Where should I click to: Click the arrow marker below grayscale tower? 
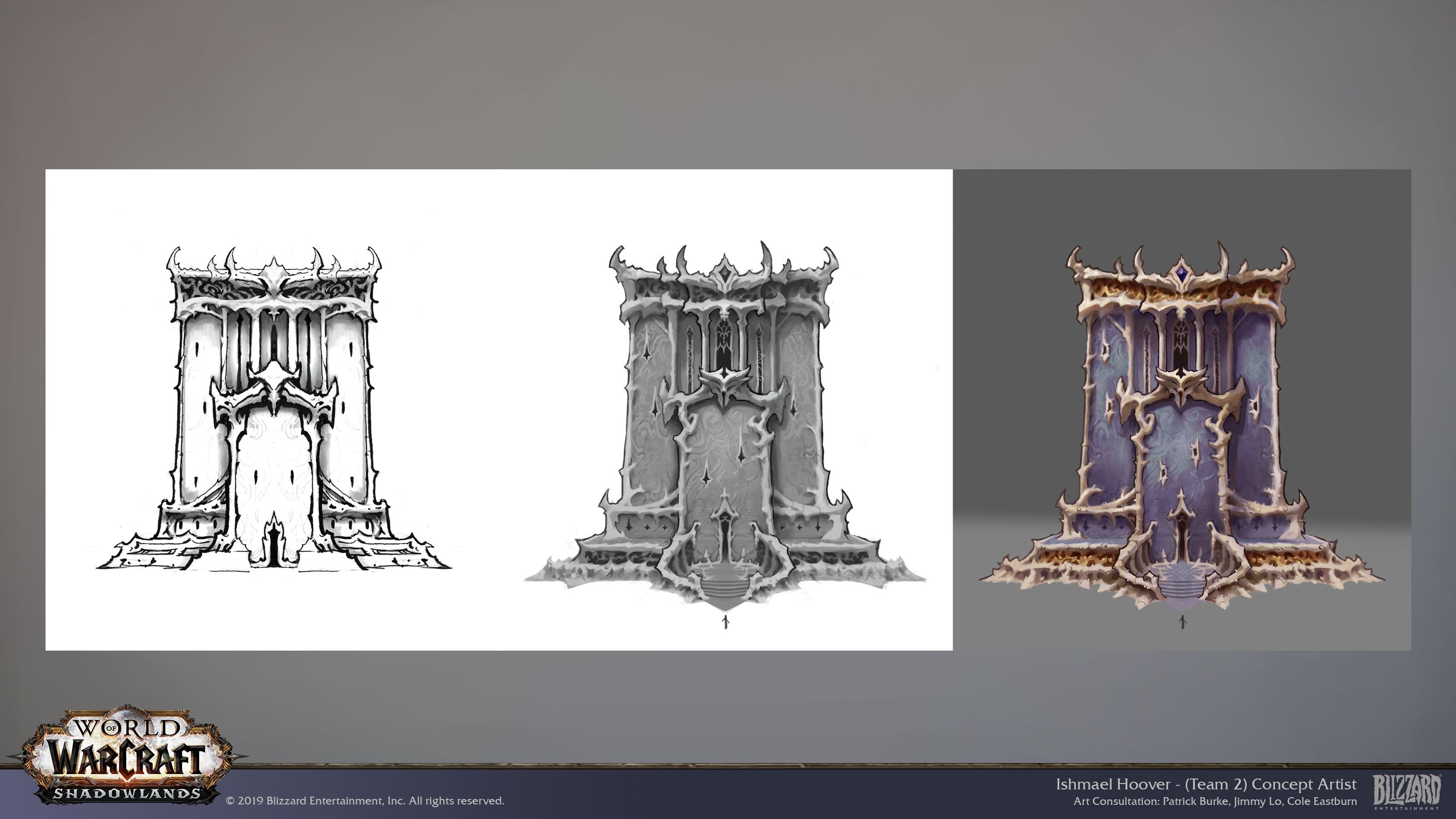(x=726, y=622)
